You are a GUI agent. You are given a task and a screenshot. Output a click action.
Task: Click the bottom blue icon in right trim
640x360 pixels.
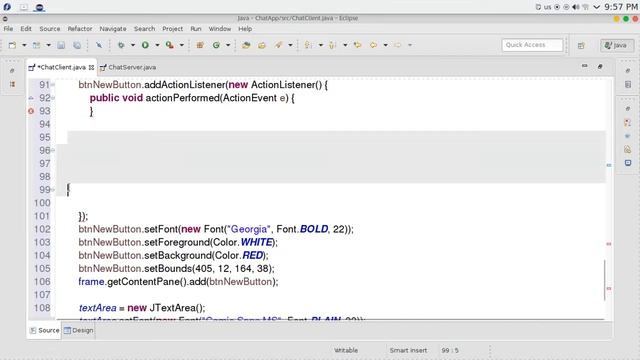coord(628,163)
